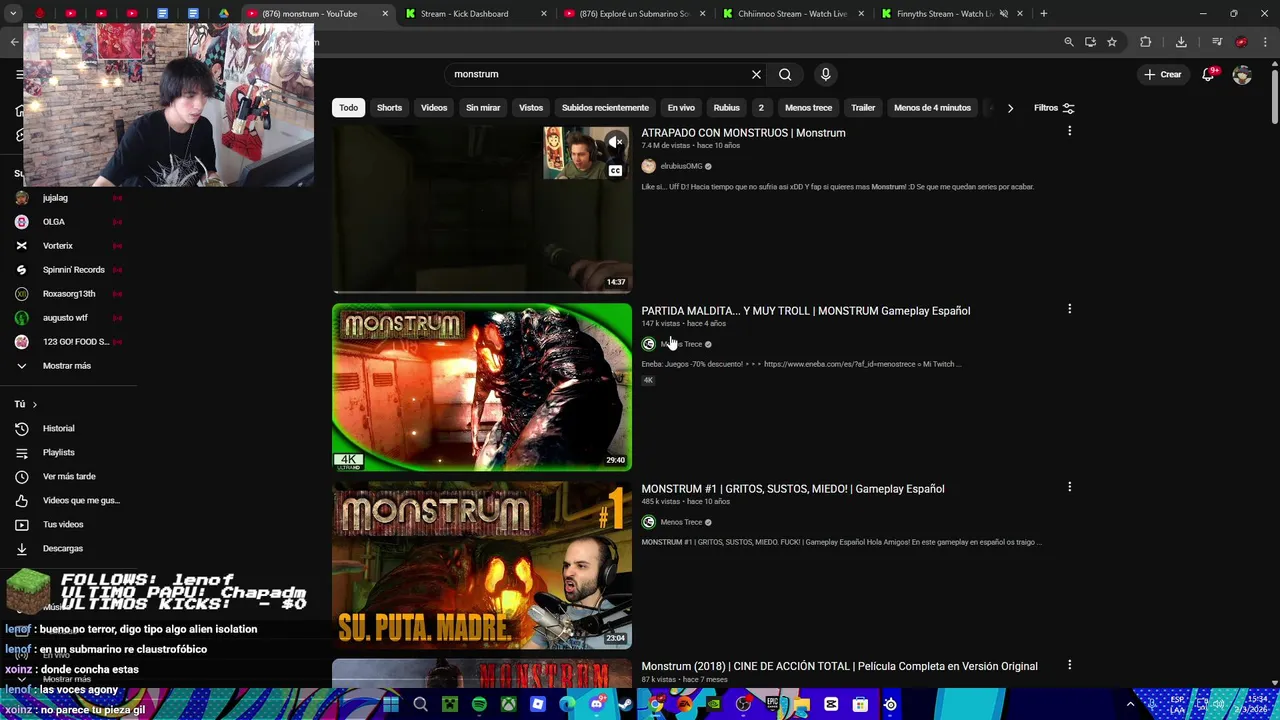Viewport: 1280px width, 720px height.
Task: Open more options for MONSTRUM #1 video
Action: tap(1069, 487)
